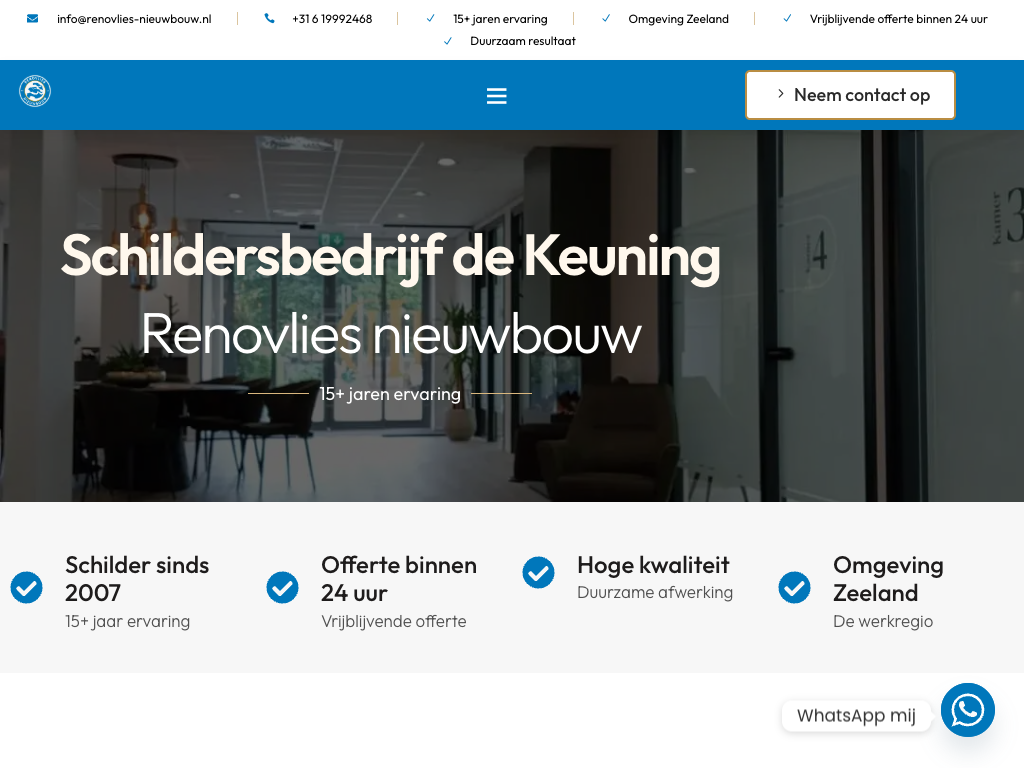Click the top bar 15+ jaren ervaring item
The image size is (1024, 768).
[500, 19]
